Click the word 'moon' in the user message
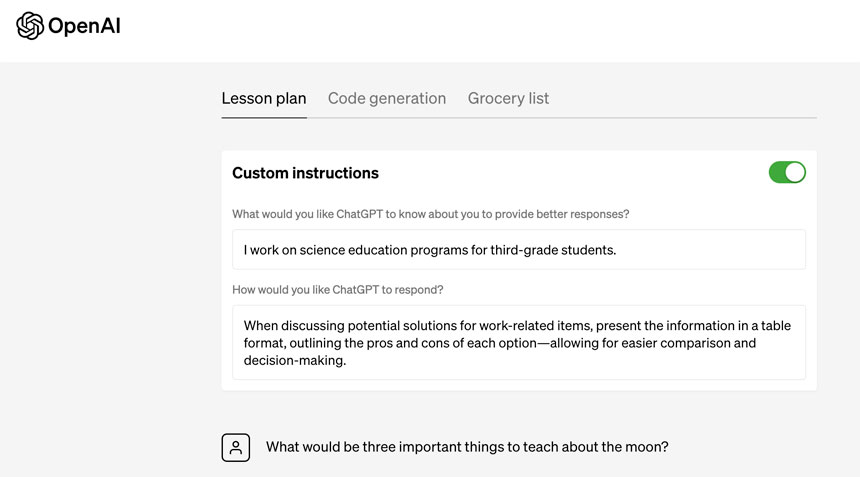Screen dimensions: 860x477 click(x=647, y=447)
